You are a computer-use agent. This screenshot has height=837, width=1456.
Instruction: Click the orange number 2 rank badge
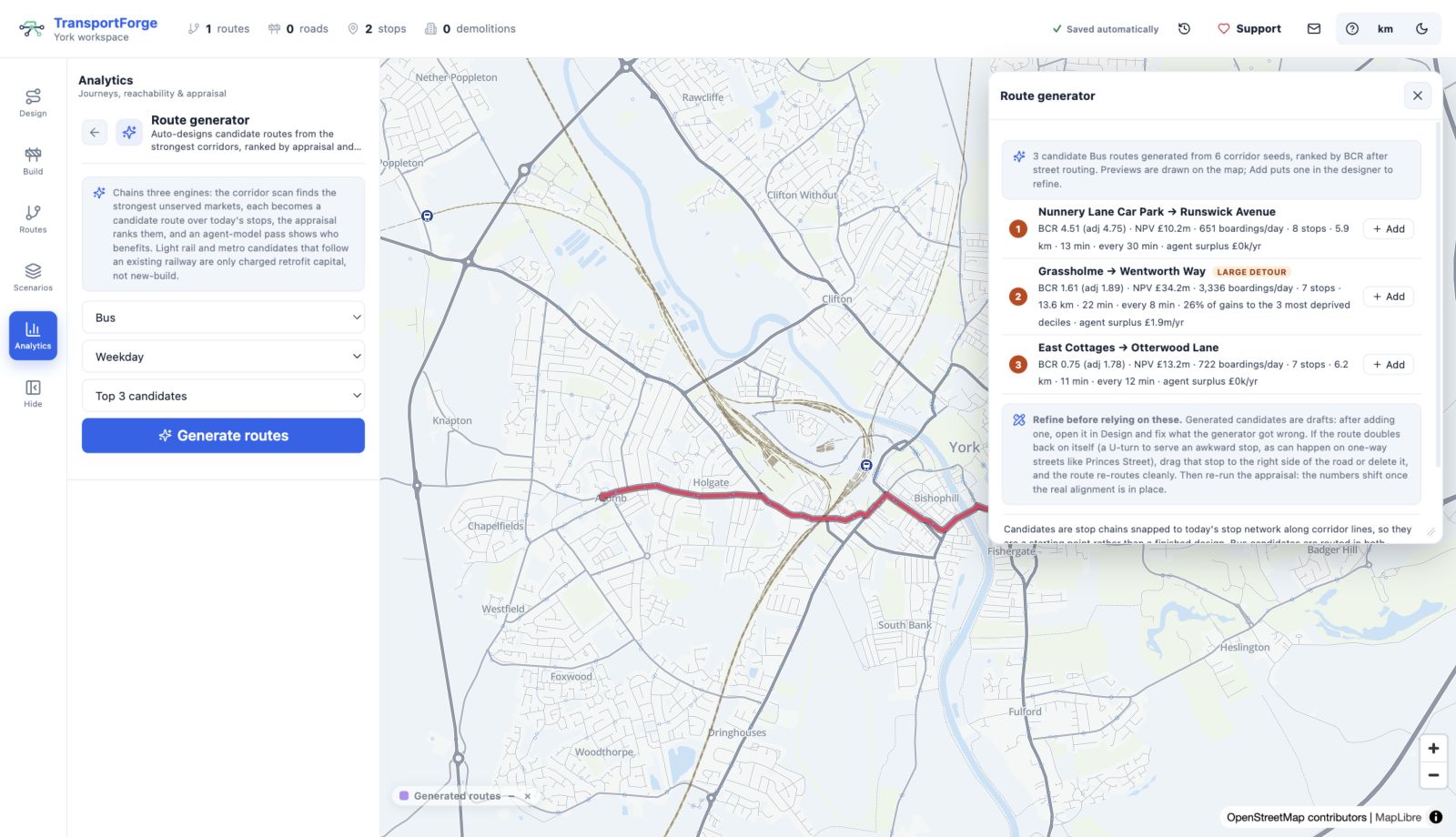pos(1018,297)
